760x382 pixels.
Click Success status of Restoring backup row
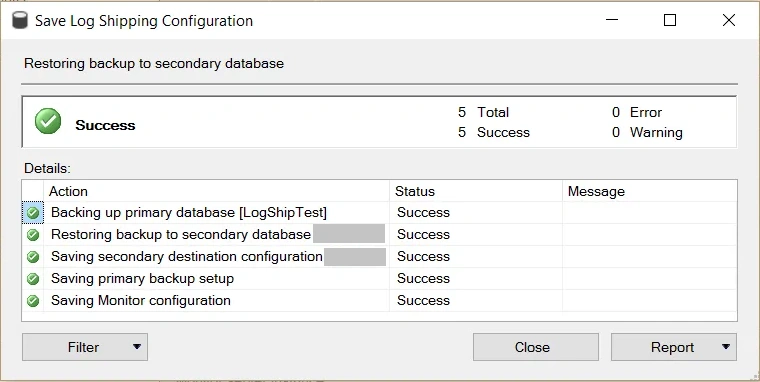423,235
